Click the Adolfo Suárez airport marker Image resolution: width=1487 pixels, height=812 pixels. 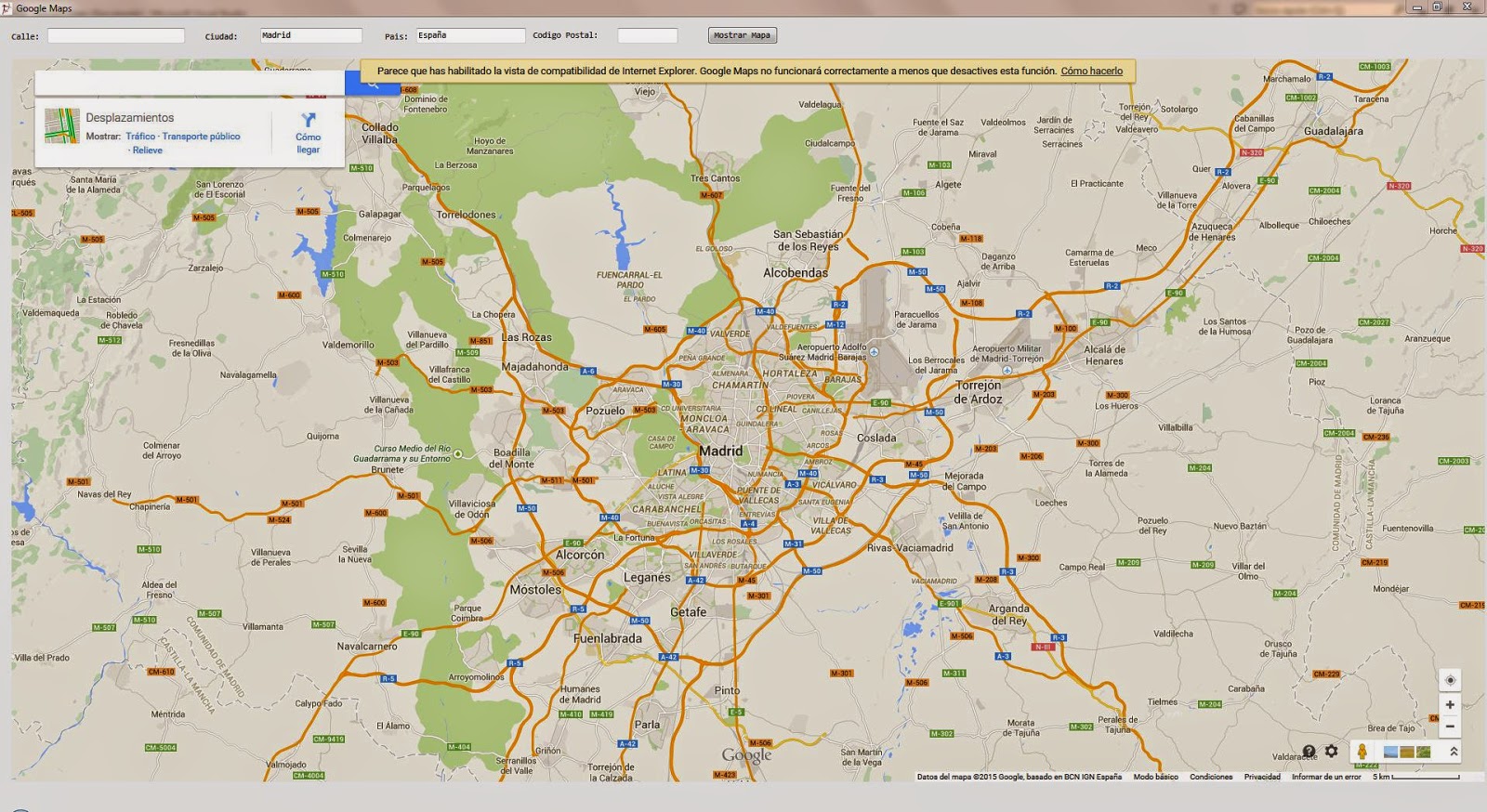point(874,352)
